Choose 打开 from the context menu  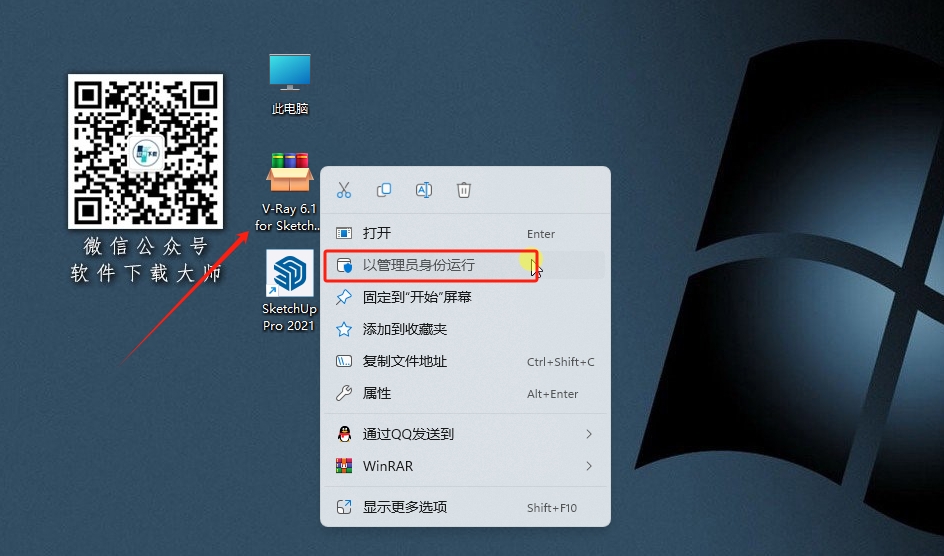point(465,233)
